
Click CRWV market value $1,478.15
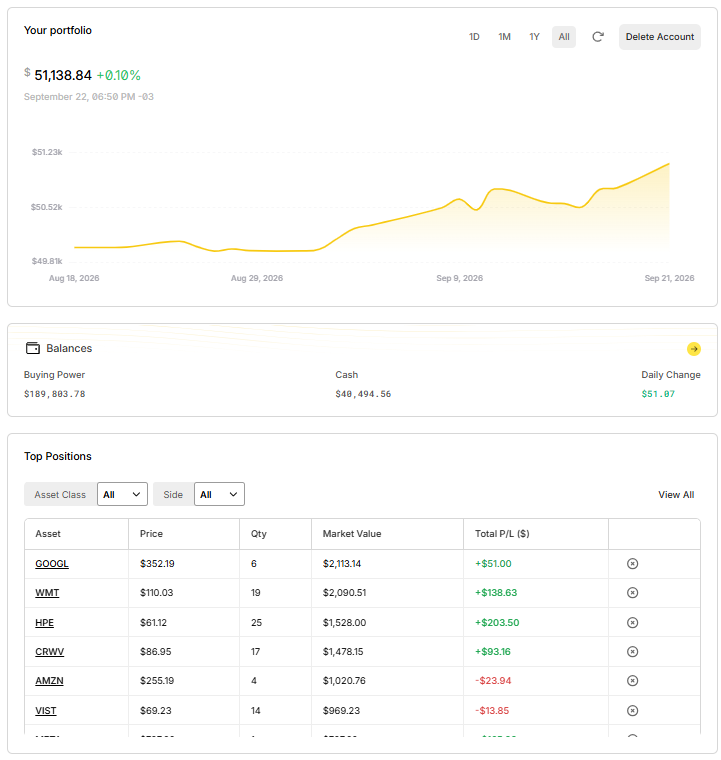343,652
